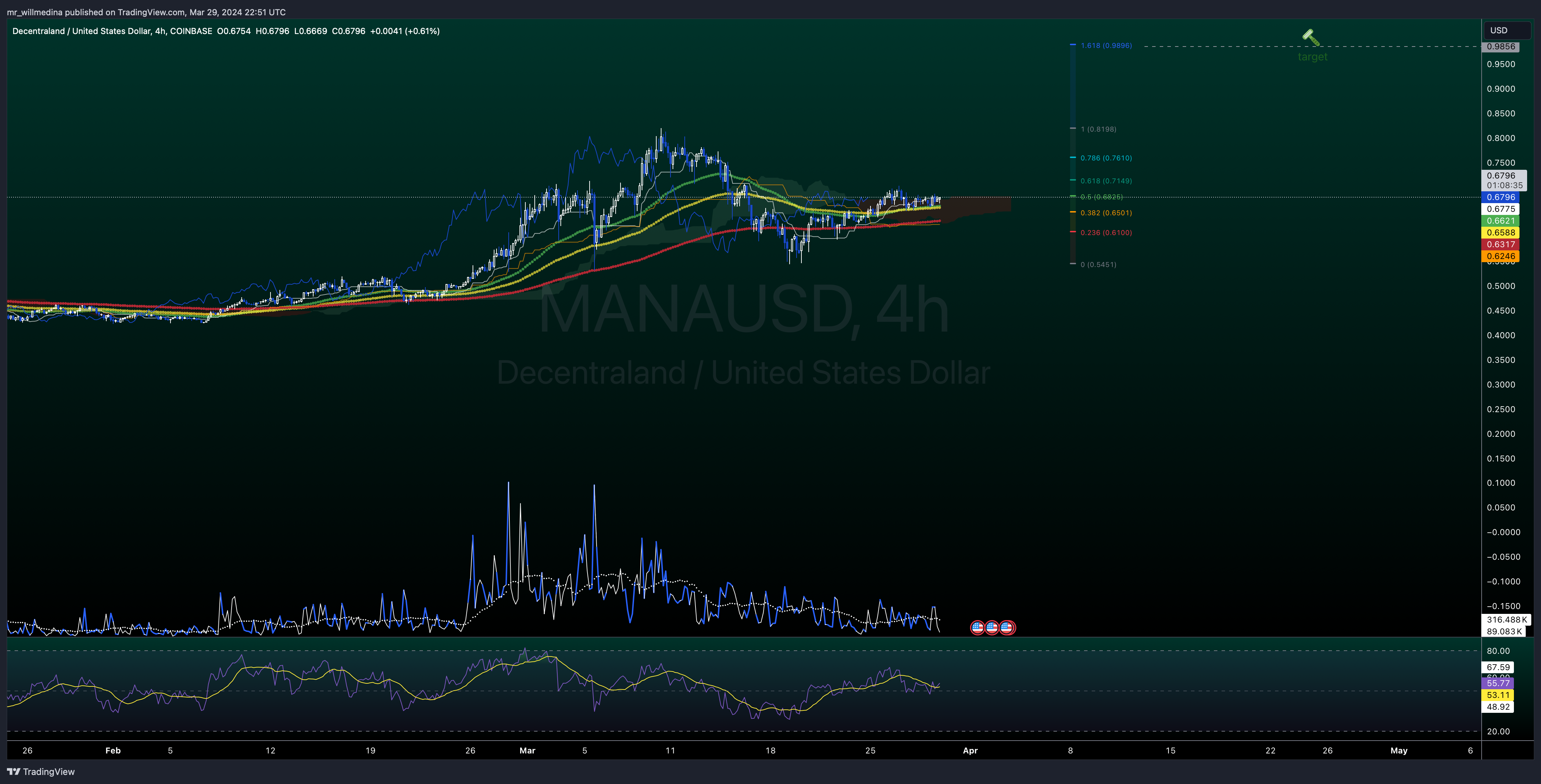The width and height of the screenshot is (1541, 784).
Task: Click the green 'target' text label
Action: (x=1312, y=57)
